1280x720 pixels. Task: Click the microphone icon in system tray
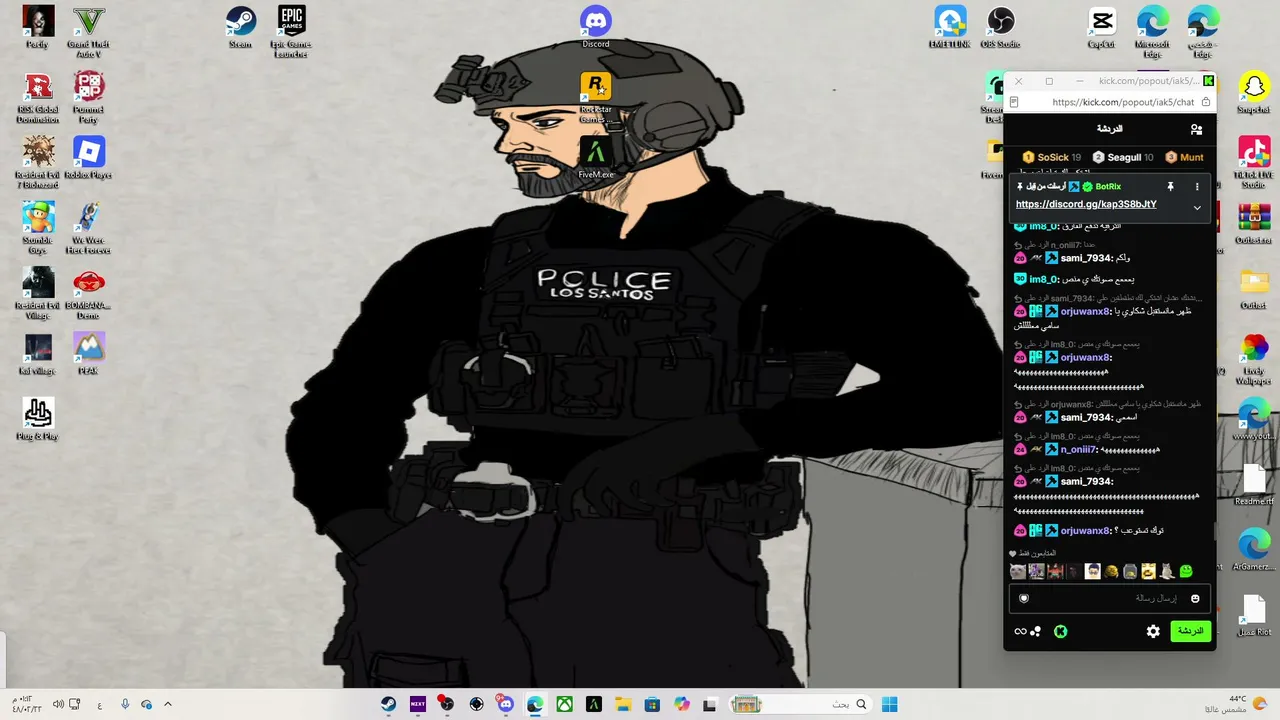(x=125, y=704)
